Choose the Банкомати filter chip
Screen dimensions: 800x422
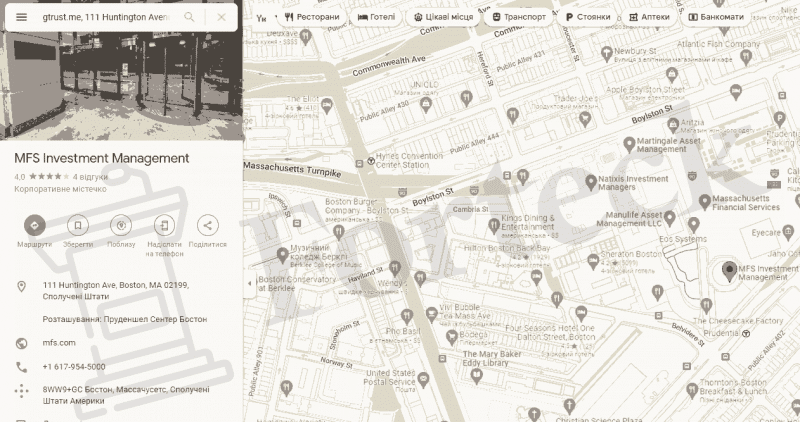716,17
